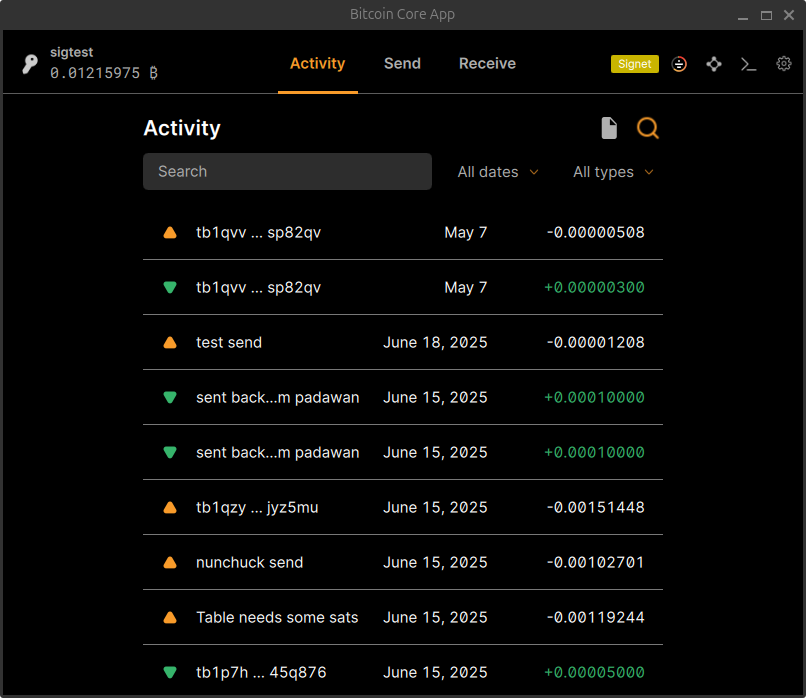The height and width of the screenshot is (698, 806).
Task: Click orange send arrow for -0.00000508
Action: [170, 233]
